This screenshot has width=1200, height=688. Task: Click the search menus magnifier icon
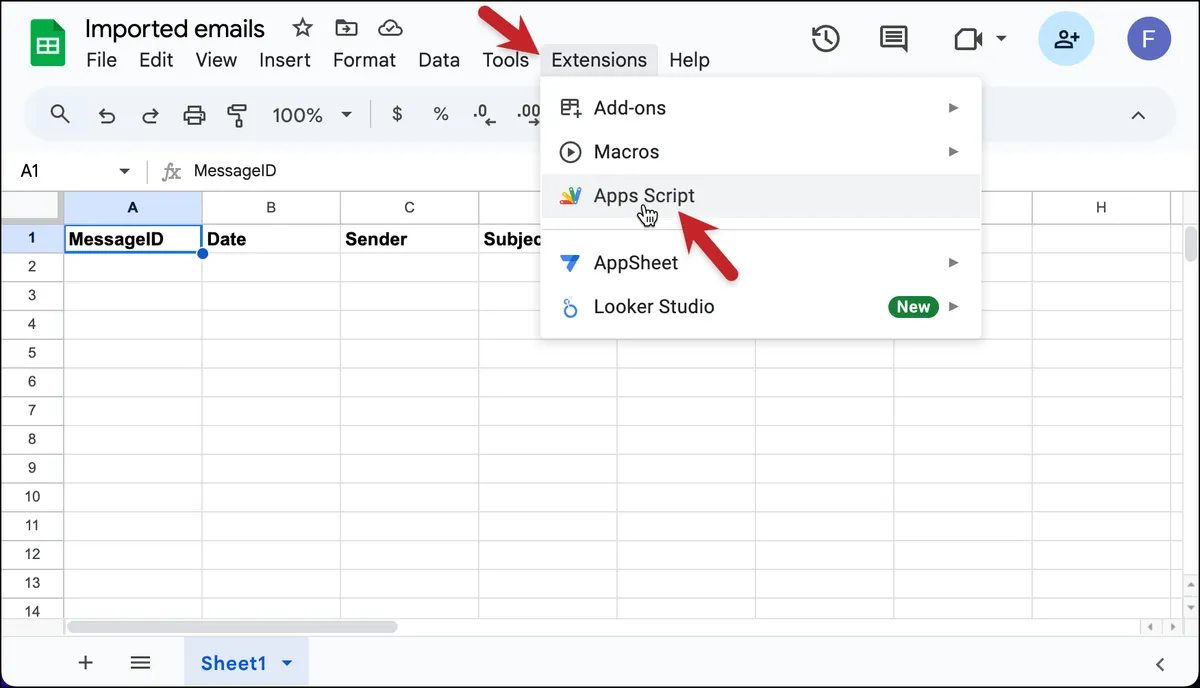tap(60, 114)
